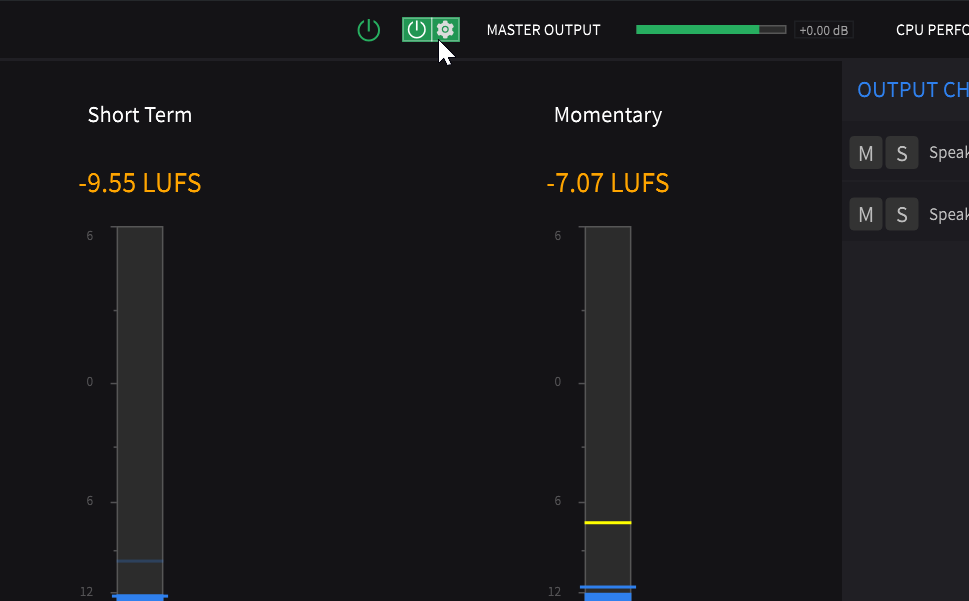This screenshot has height=601, width=969.
Task: Adjust the Master Output level slider
Action: click(x=711, y=30)
